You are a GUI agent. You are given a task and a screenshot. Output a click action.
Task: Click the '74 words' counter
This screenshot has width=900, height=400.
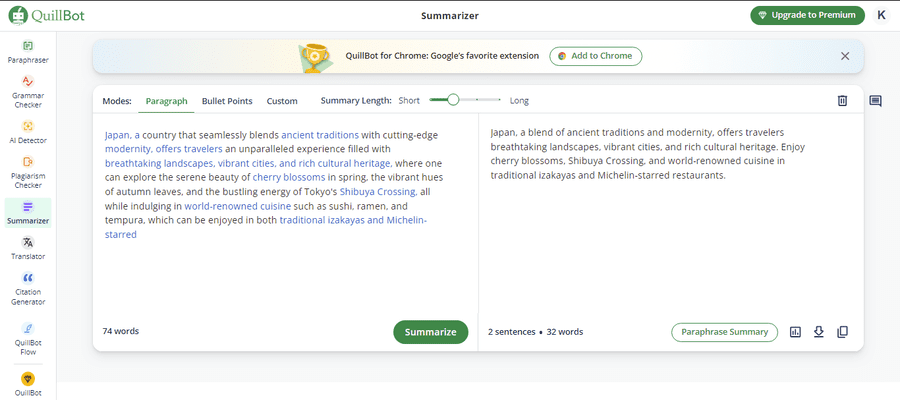tap(121, 331)
